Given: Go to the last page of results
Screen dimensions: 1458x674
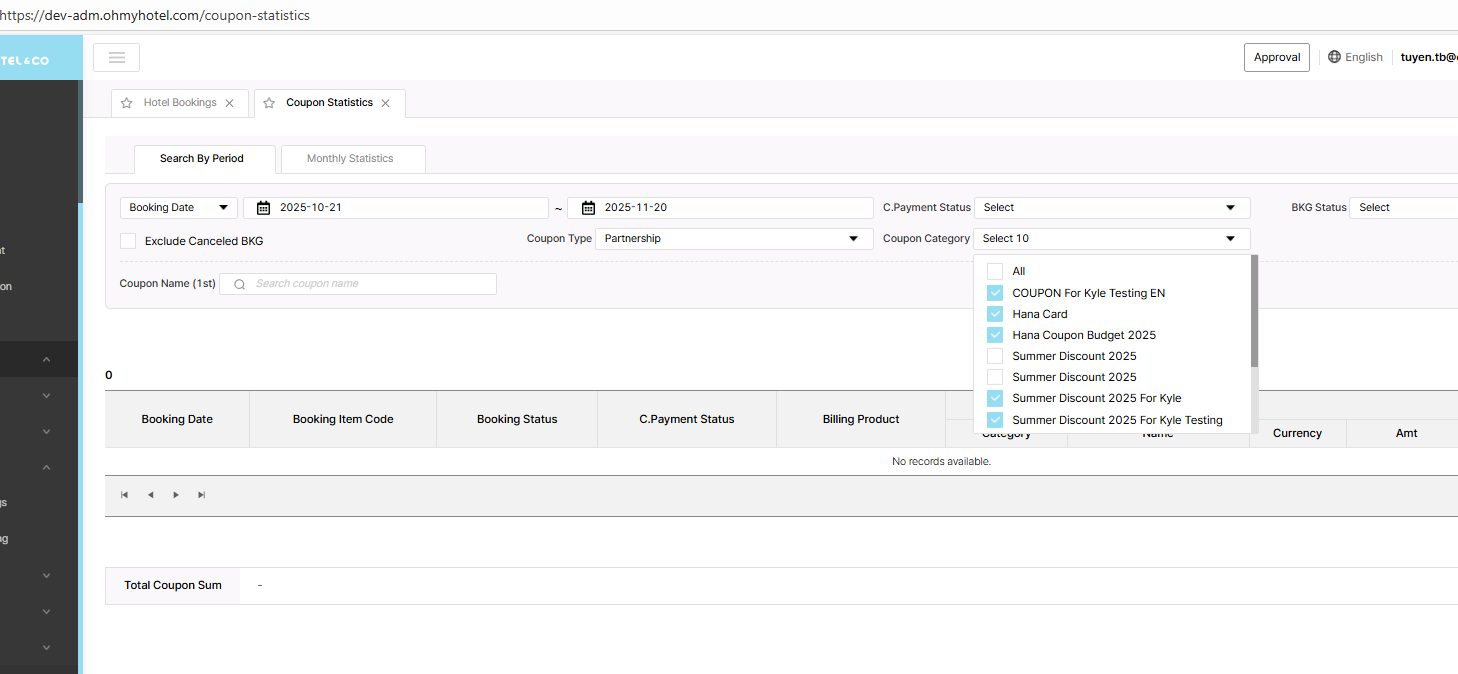Looking at the screenshot, I should pyautogui.click(x=202, y=495).
